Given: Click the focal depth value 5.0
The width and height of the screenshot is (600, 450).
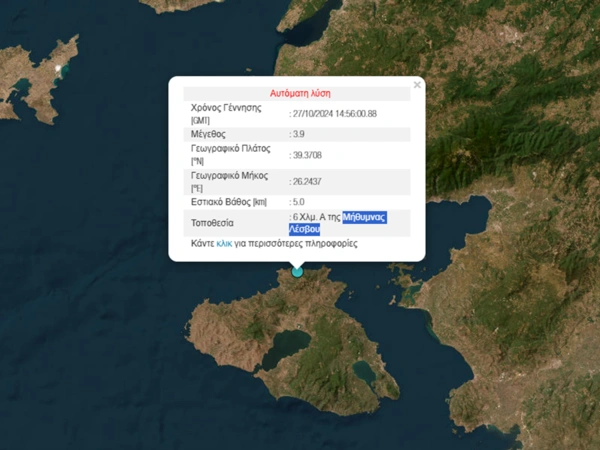Looking at the screenshot, I should click(298, 203).
